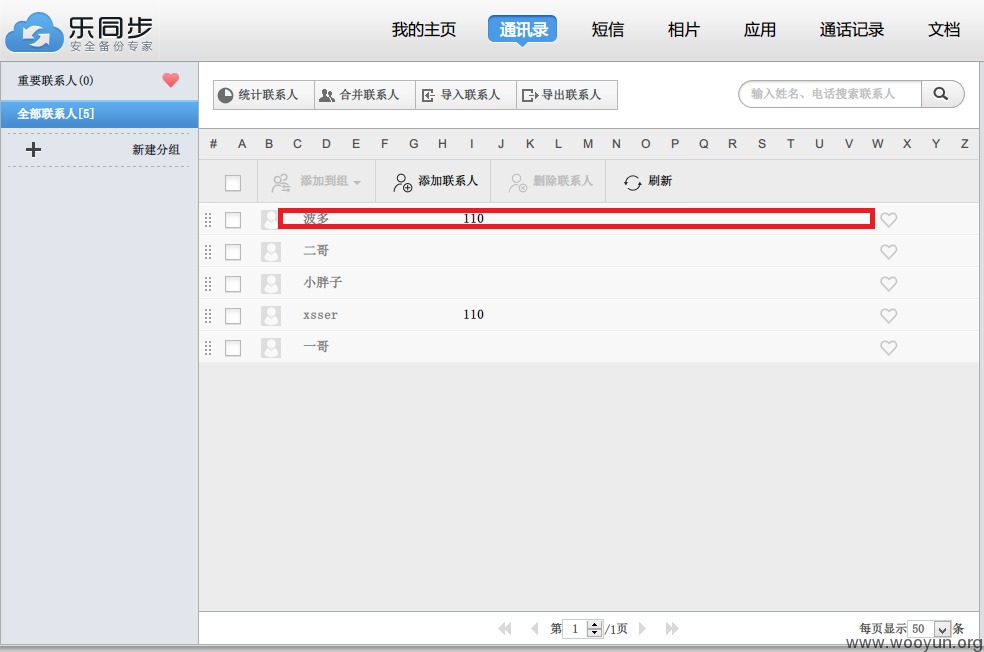Filter contacts by letter A

click(x=242, y=144)
